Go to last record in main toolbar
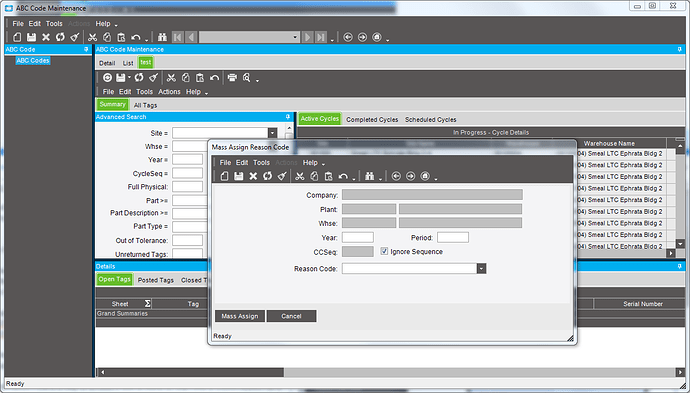The height and width of the screenshot is (393, 690). coord(321,37)
